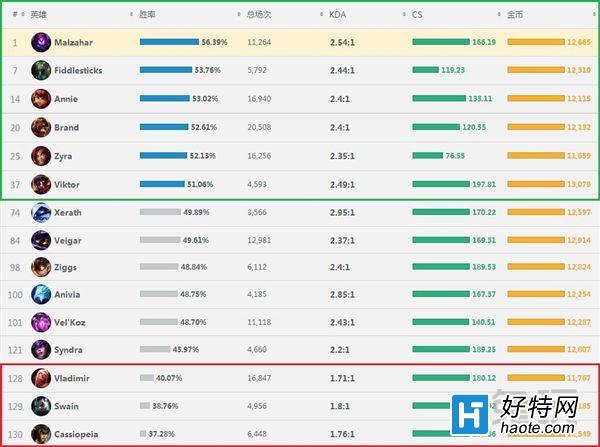This screenshot has width=600, height=447.
Task: Click Annie's champion portrait
Action: tap(41, 99)
